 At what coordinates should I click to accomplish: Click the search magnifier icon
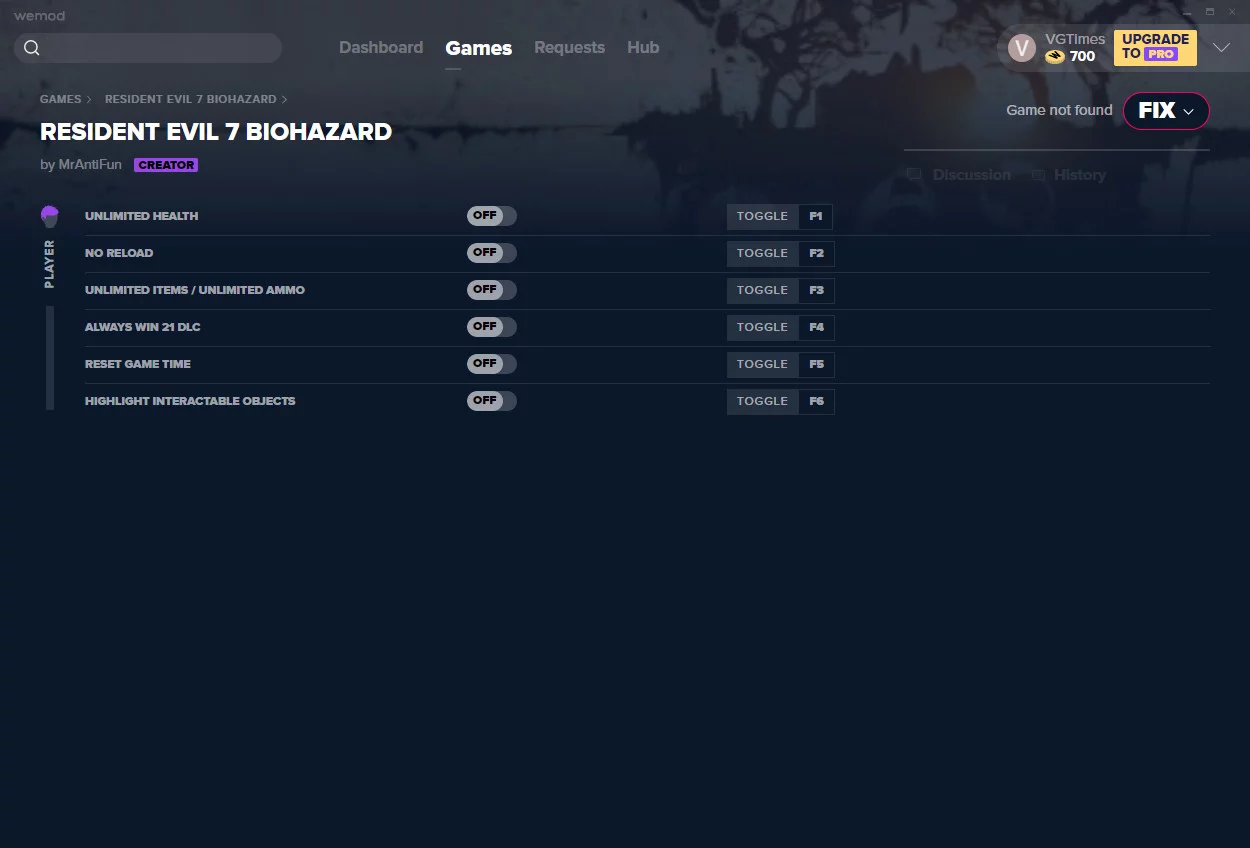click(32, 48)
